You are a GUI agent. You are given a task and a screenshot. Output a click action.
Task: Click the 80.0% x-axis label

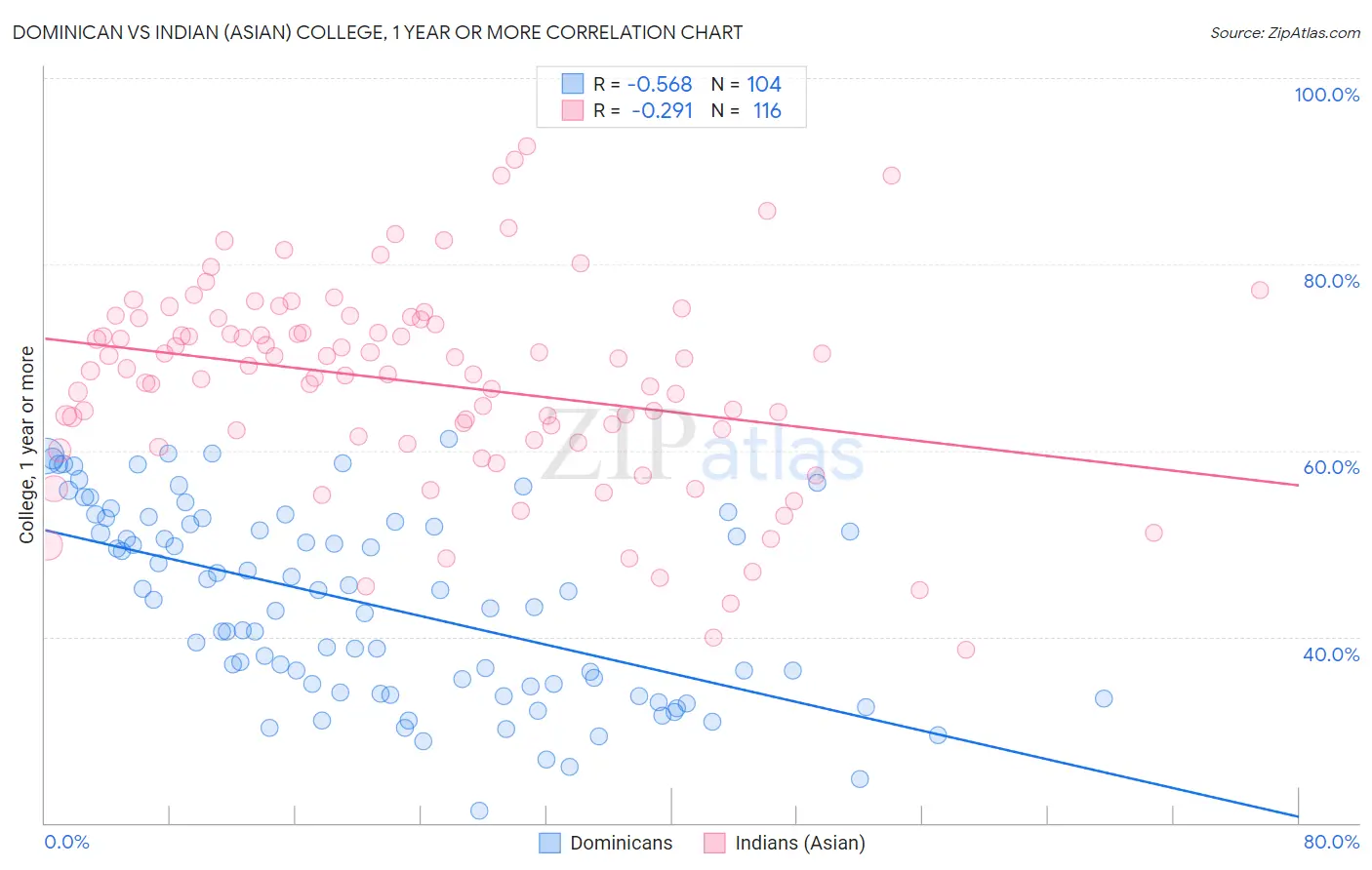(1331, 842)
